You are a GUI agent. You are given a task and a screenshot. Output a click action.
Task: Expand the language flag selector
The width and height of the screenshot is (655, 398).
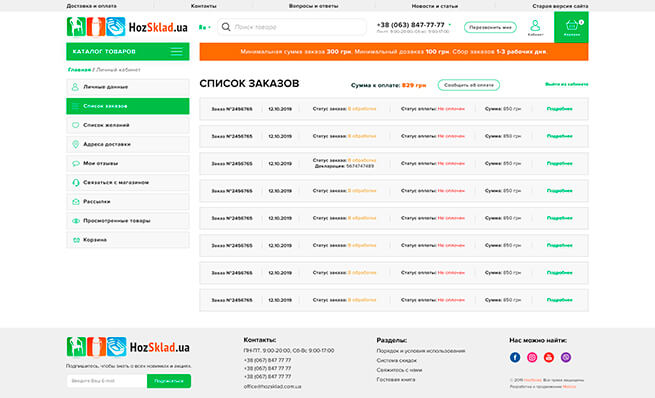tap(205, 27)
